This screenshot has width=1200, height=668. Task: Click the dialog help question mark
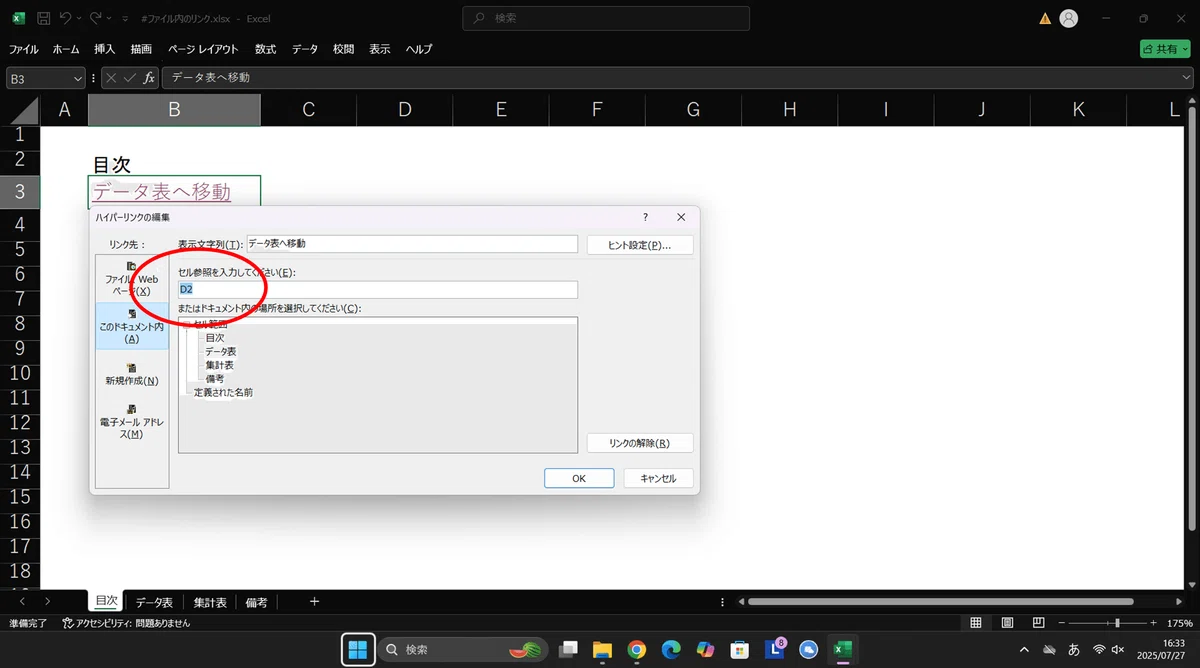[645, 217]
